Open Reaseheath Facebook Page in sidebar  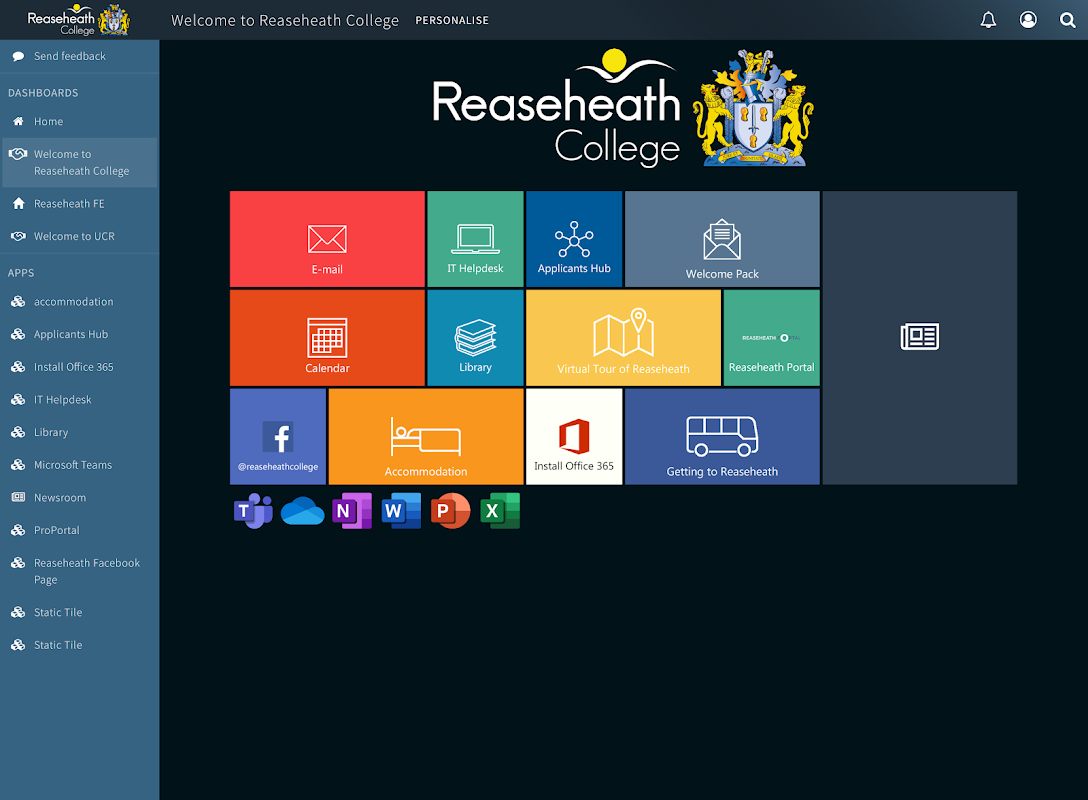point(79,571)
